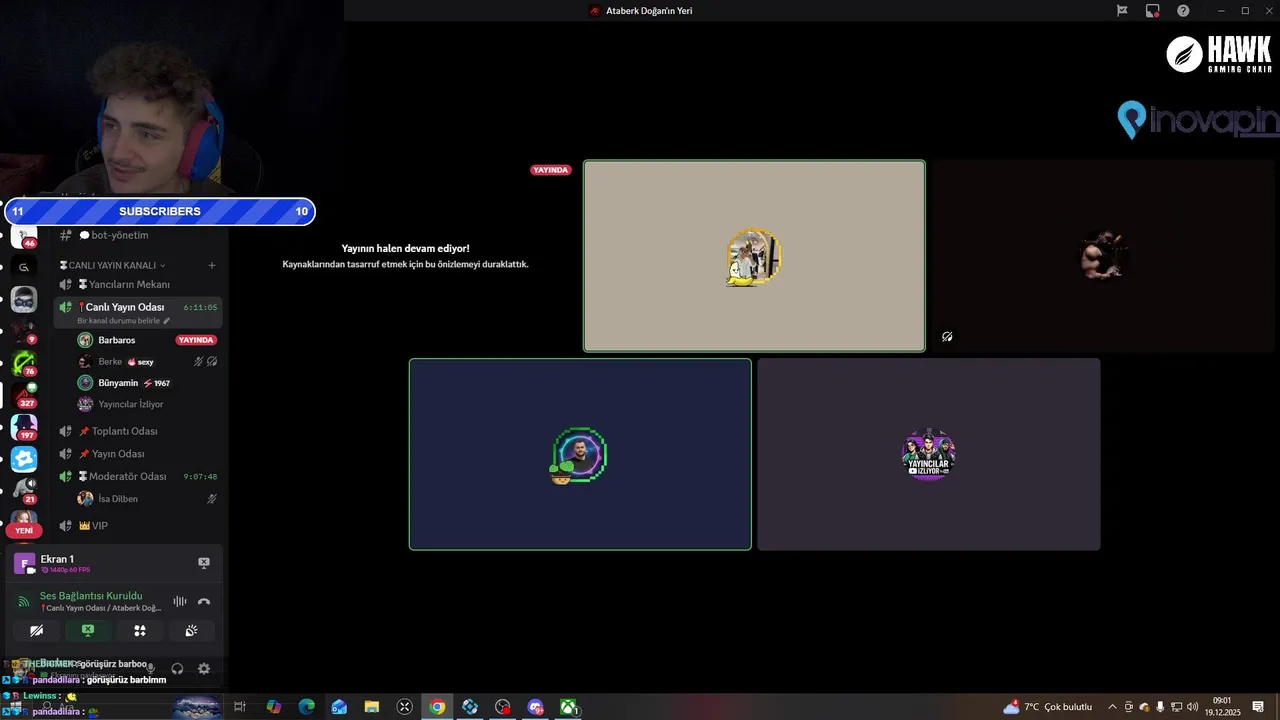Open Xbox app in the taskbar
The image size is (1280, 720).
568,707
